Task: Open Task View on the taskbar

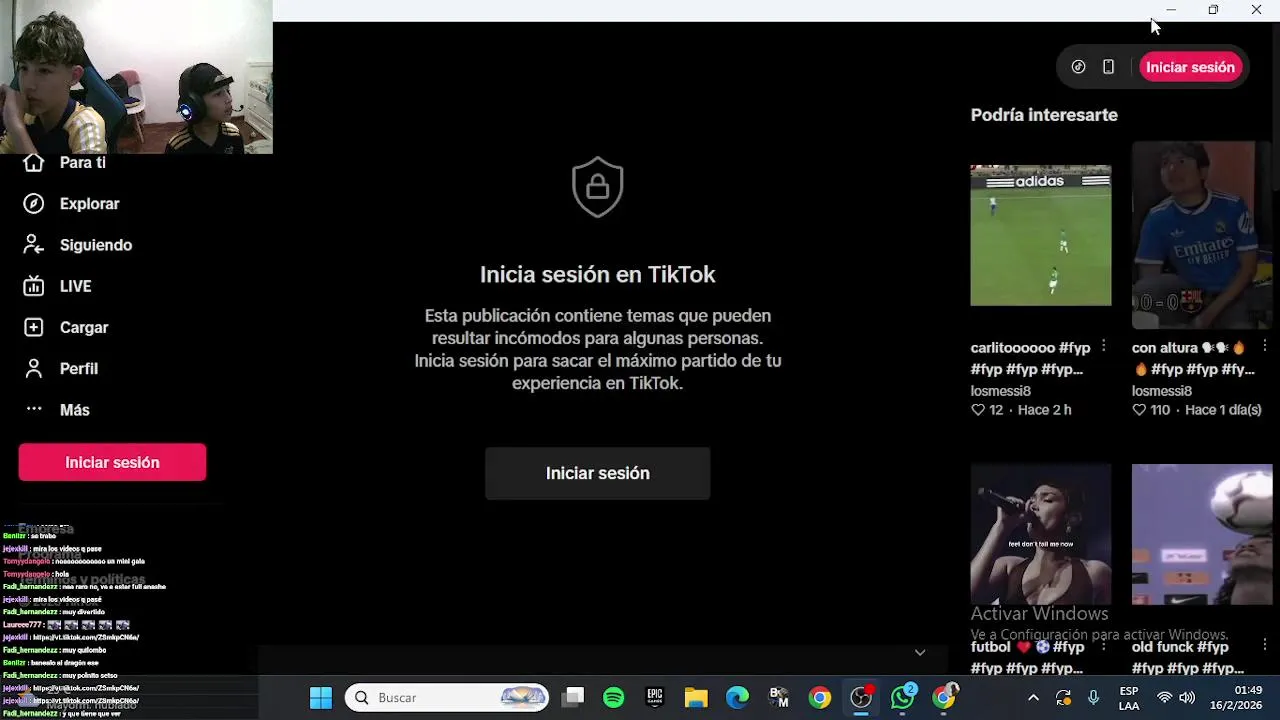Action: pyautogui.click(x=573, y=698)
